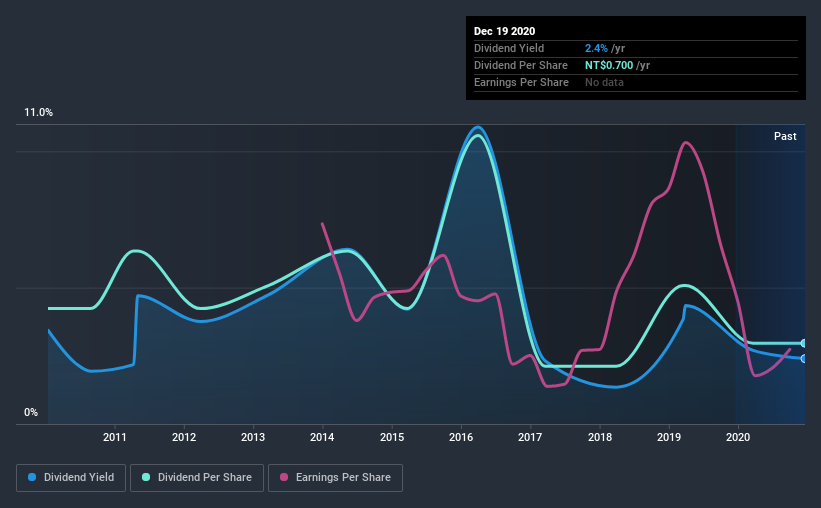Click the teal Dividend Per Share endpoint marker
Viewport: 821px width, 508px height.
click(804, 344)
